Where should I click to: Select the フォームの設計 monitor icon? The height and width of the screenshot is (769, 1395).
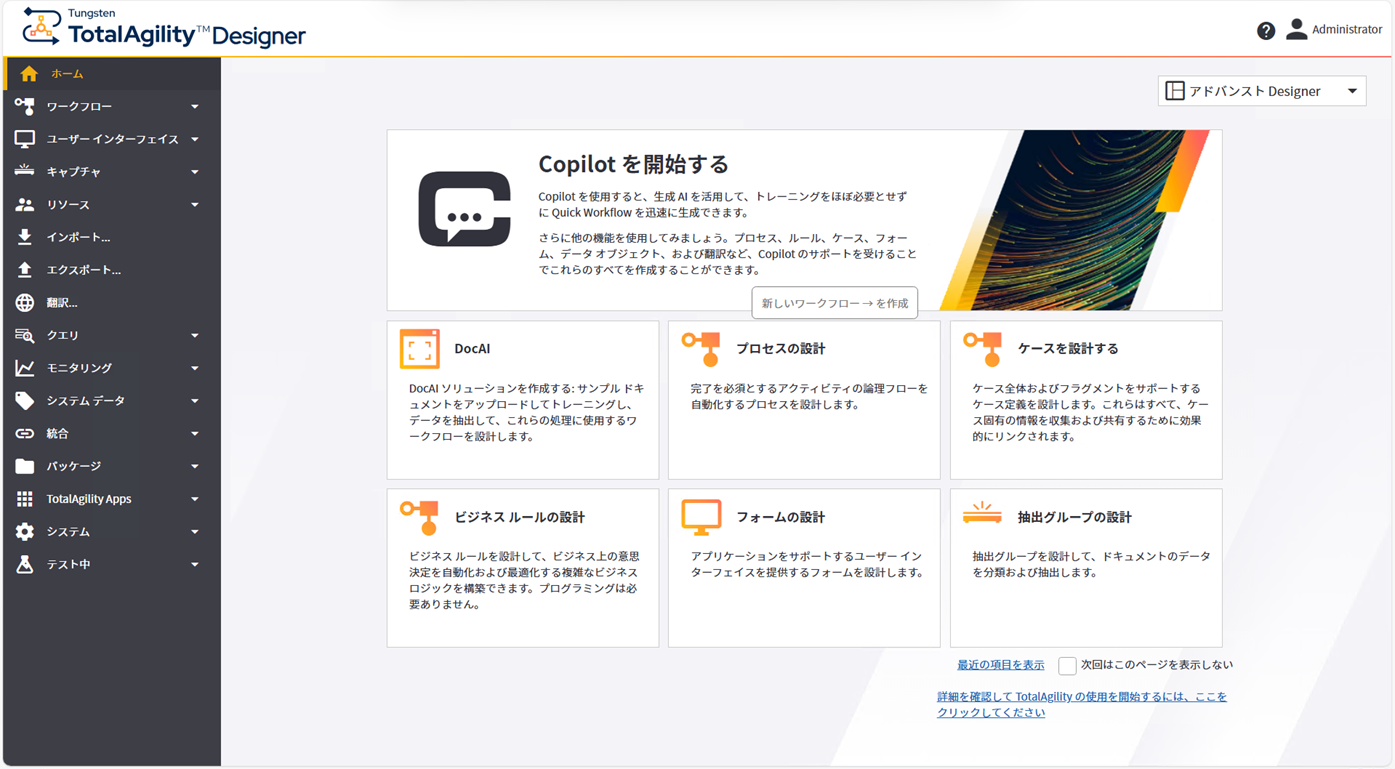(701, 517)
